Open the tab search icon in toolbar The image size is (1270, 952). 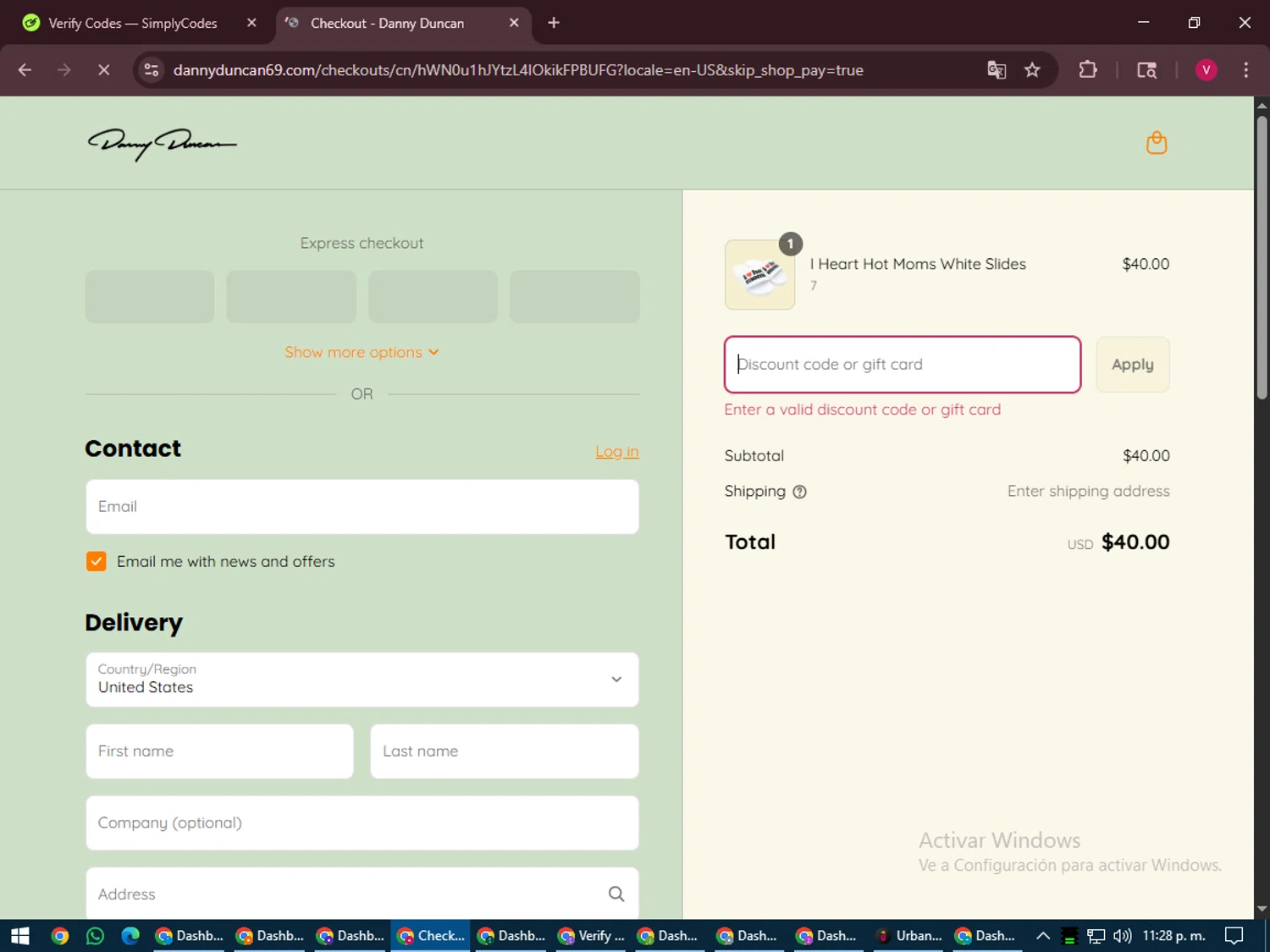[1146, 70]
